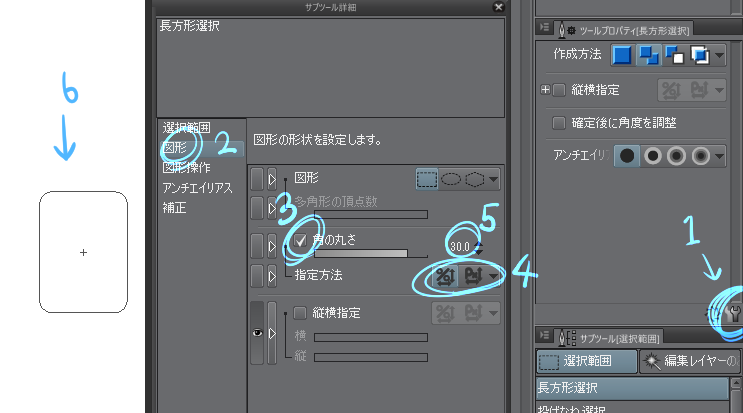This screenshot has height=413, width=743.
Task: Select weak anti-aliasing icon
Action: pos(652,156)
